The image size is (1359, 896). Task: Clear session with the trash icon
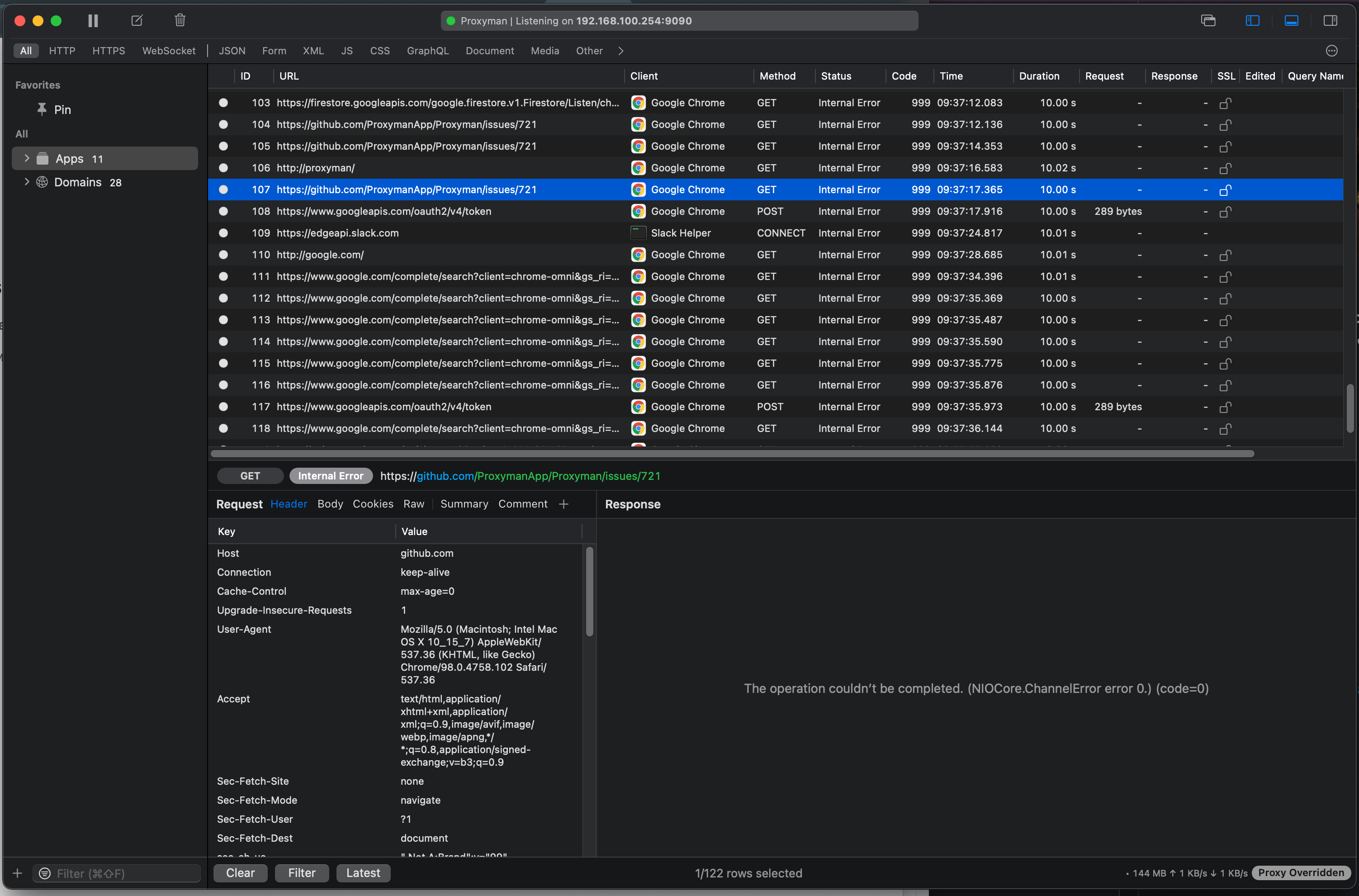[x=180, y=20]
